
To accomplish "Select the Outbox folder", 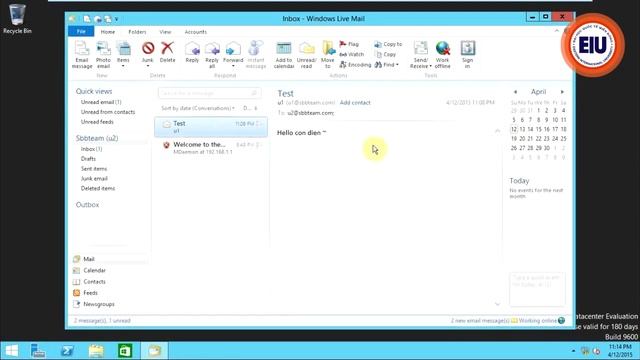I will pyautogui.click(x=87, y=204).
